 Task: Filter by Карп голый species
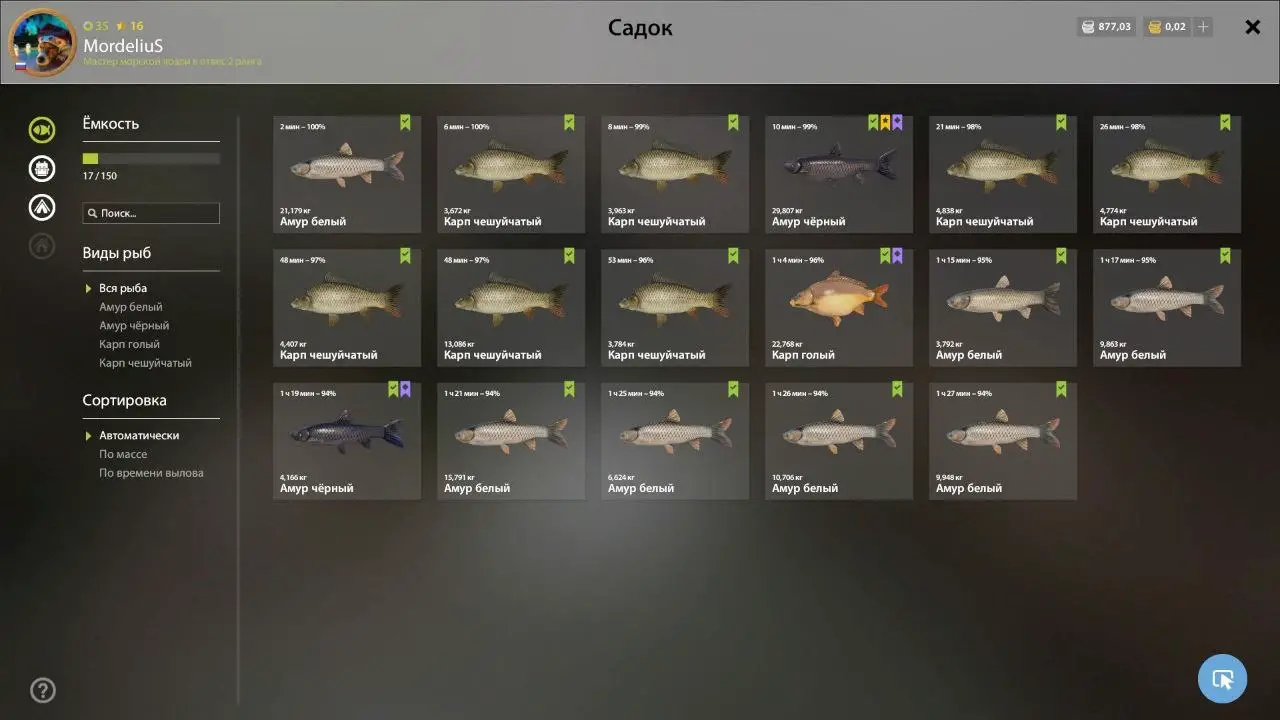point(129,345)
